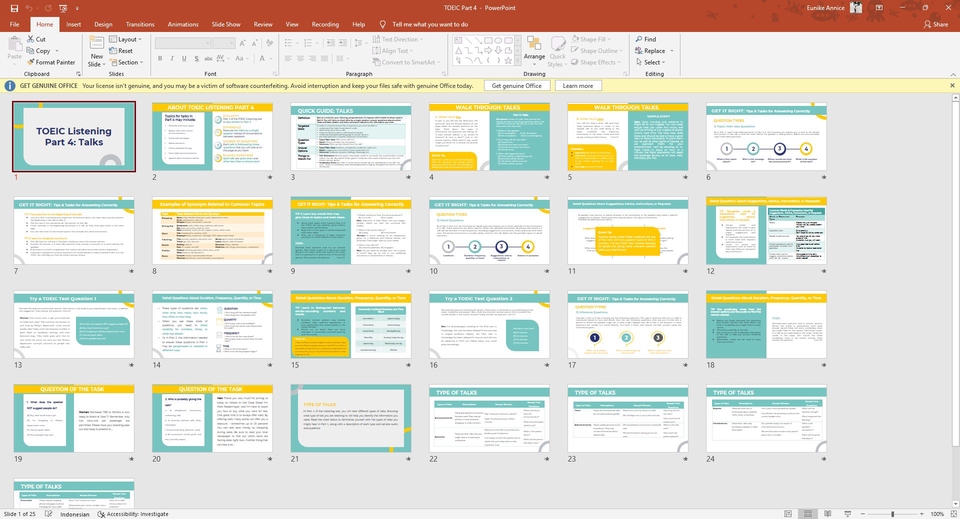Add a New Slide
Screen dimensions: 960x519
click(x=96, y=51)
